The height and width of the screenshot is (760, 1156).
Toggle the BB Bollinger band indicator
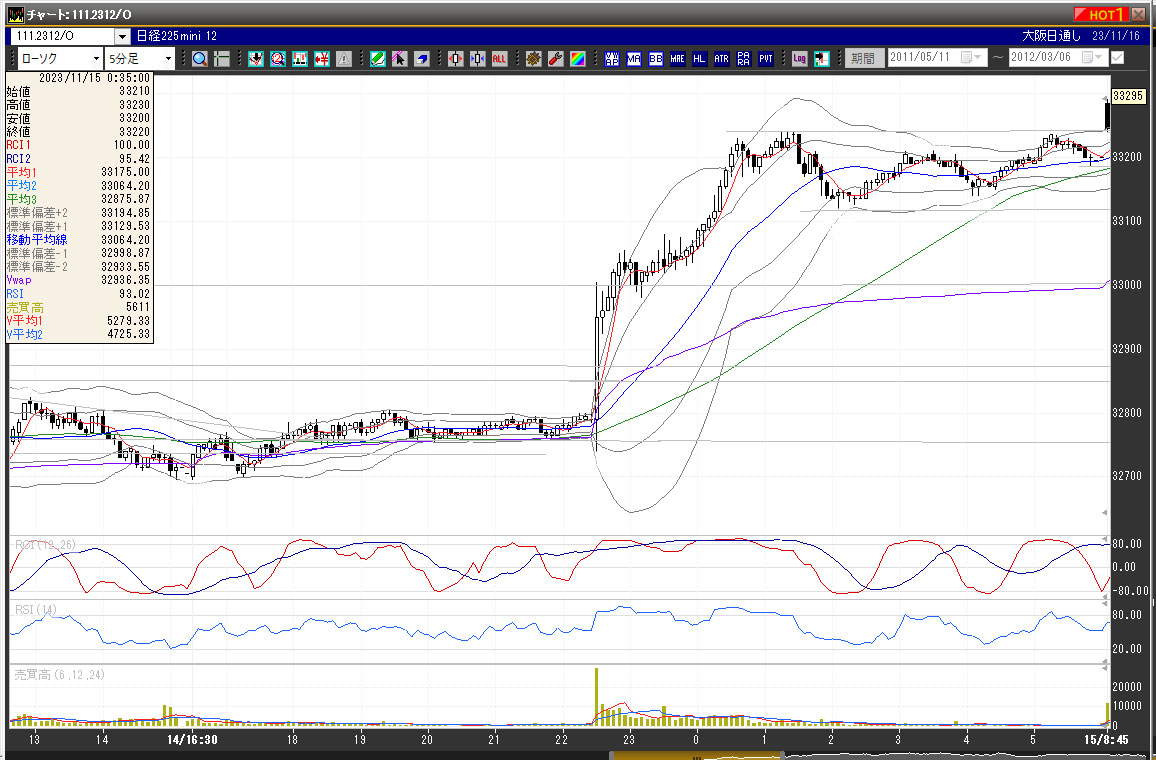coord(656,59)
